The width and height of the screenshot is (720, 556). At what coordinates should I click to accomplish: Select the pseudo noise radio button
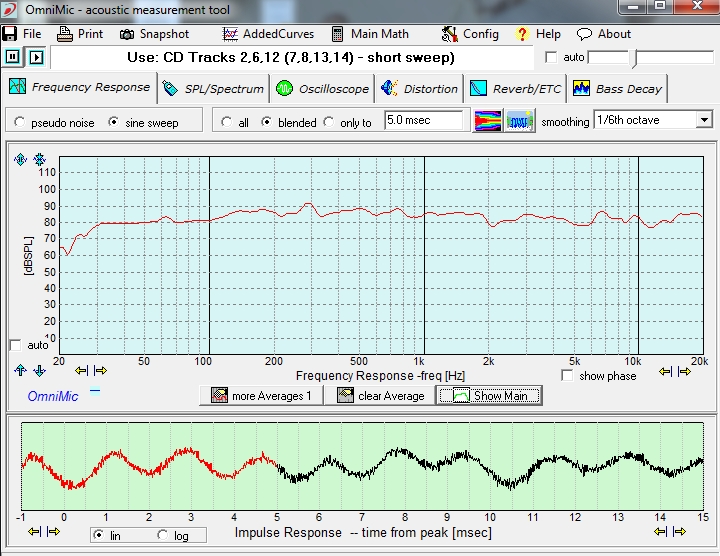(x=20, y=122)
